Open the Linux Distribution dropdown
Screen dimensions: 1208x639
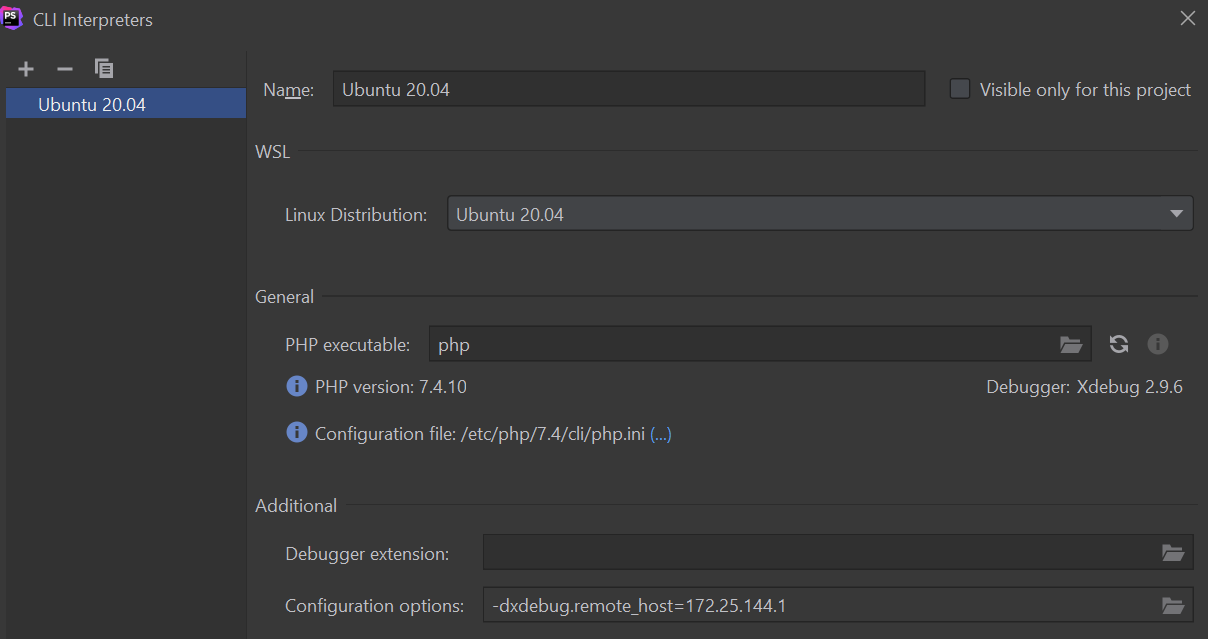click(820, 214)
